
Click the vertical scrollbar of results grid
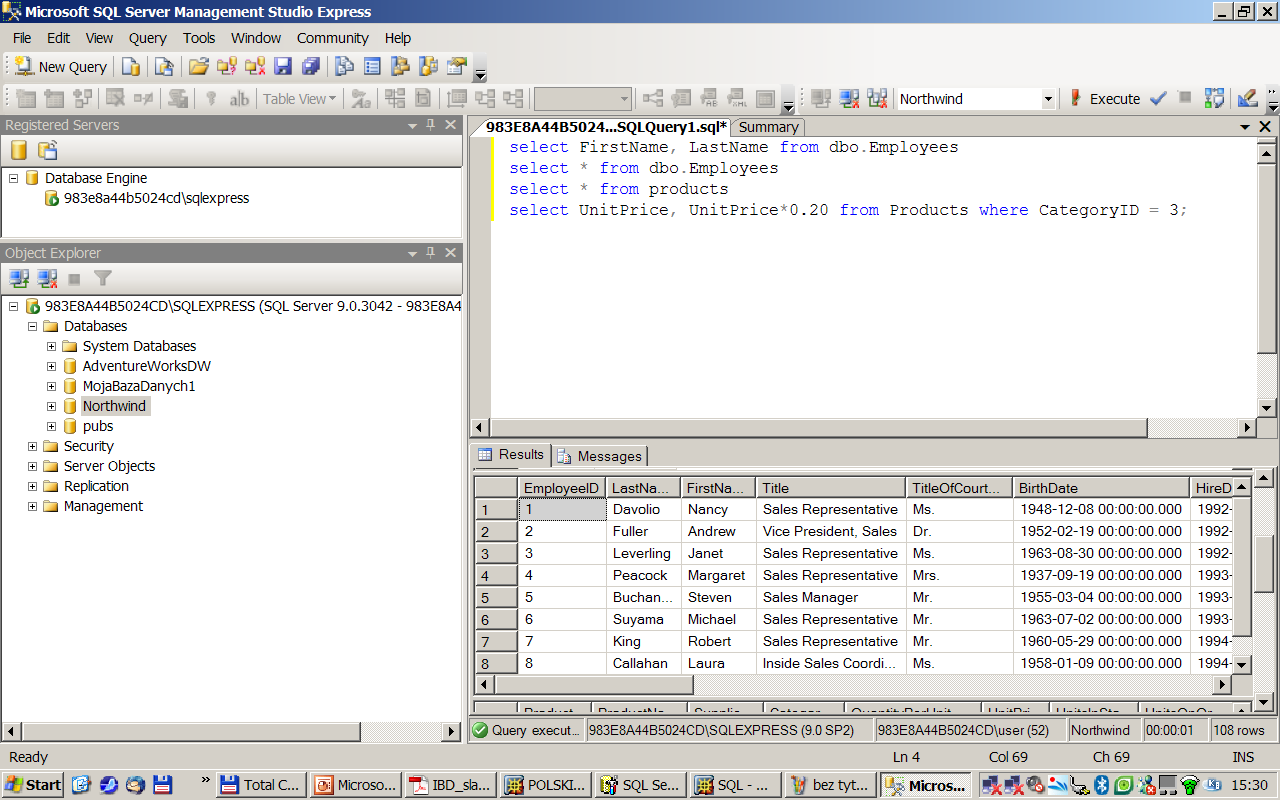[x=1241, y=575]
